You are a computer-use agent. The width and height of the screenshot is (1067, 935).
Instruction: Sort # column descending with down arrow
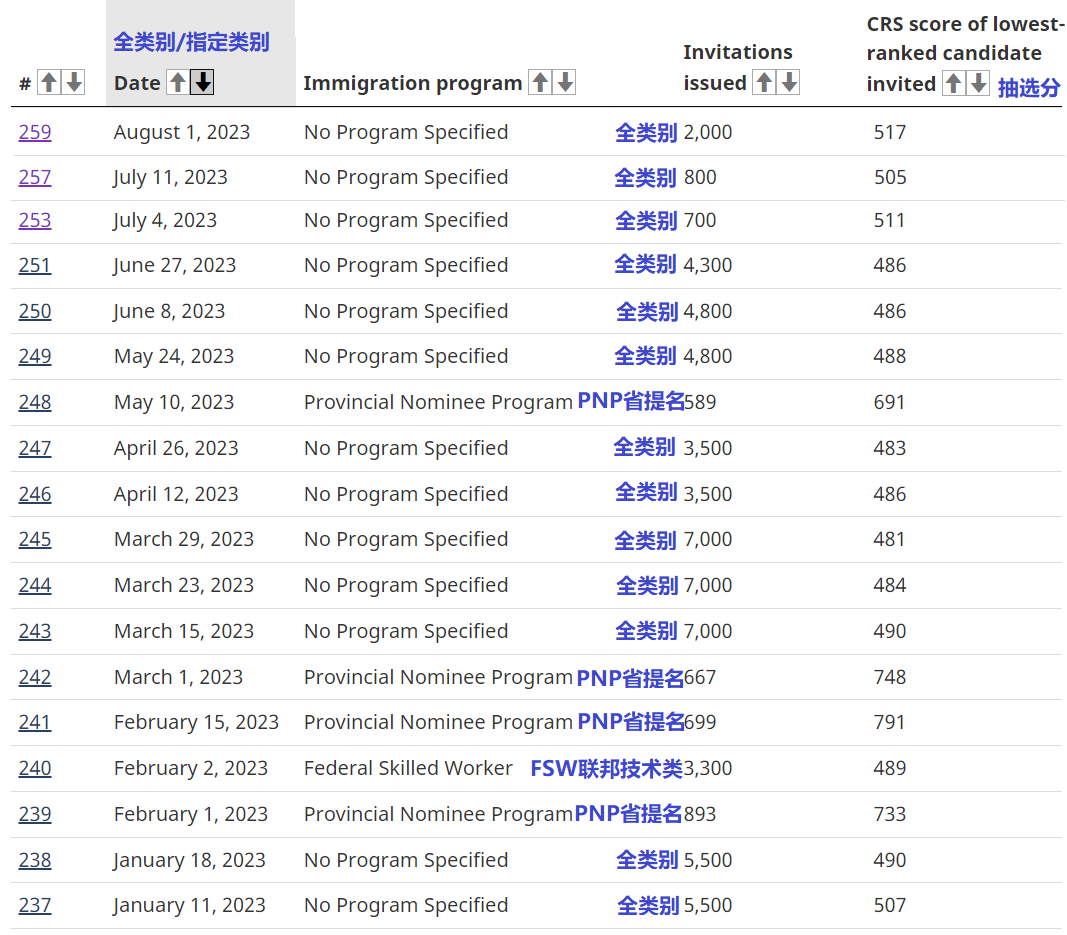(x=73, y=82)
